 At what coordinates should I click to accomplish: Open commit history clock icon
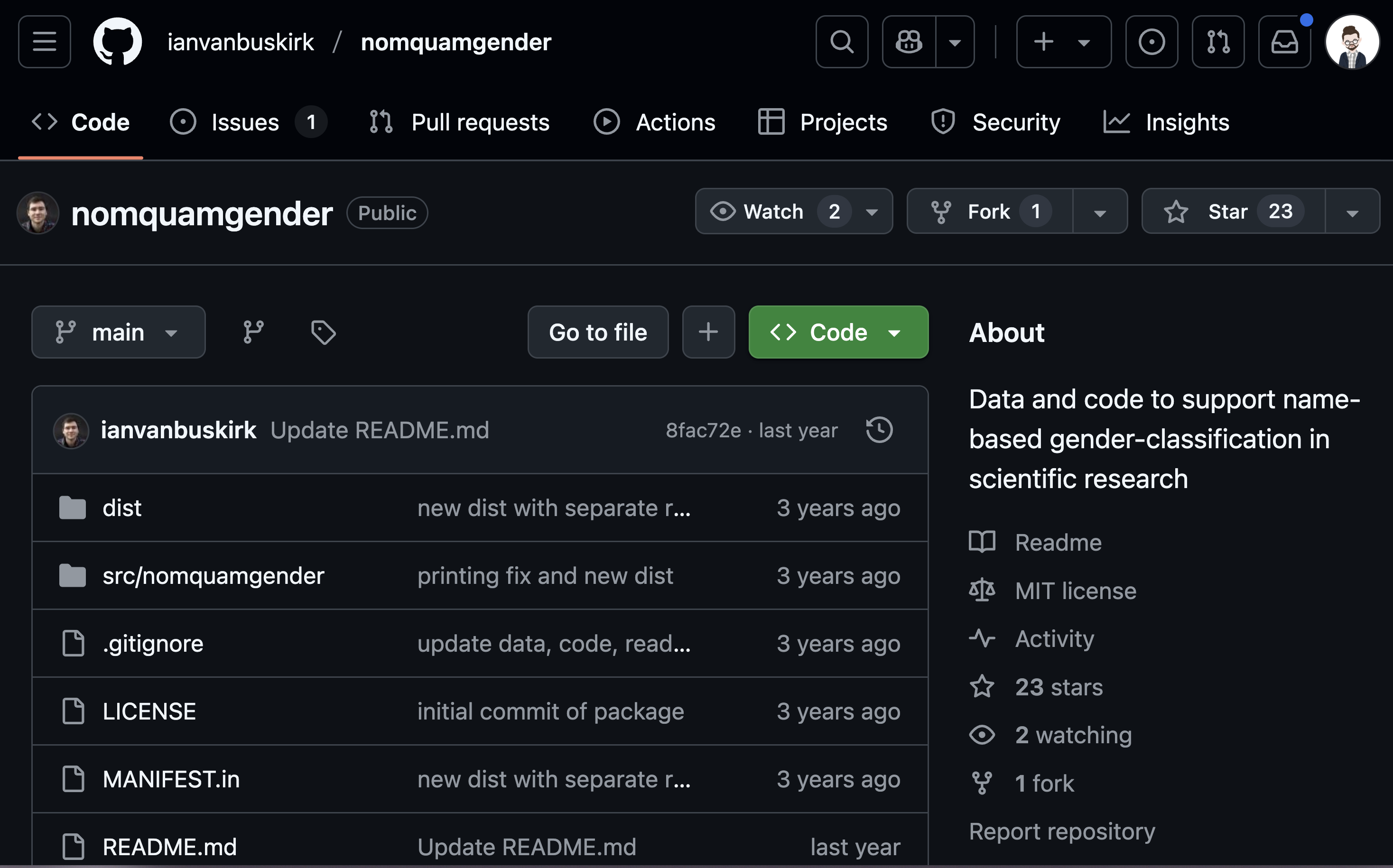click(x=879, y=430)
